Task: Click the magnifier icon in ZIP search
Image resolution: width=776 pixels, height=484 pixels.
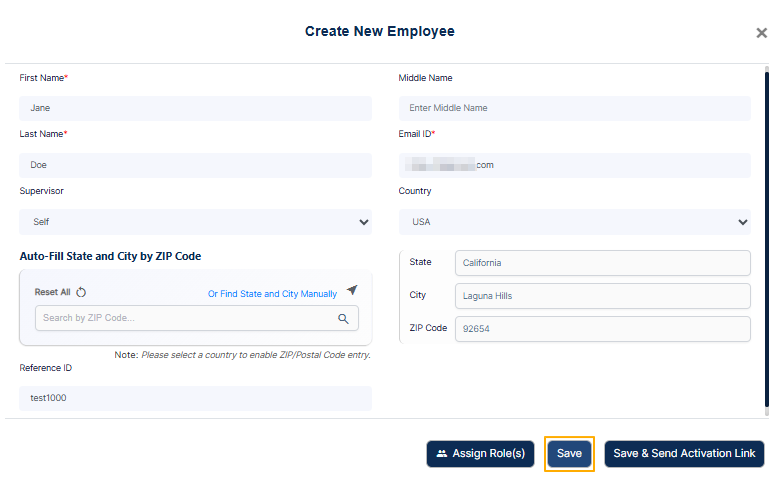Action: 343,319
